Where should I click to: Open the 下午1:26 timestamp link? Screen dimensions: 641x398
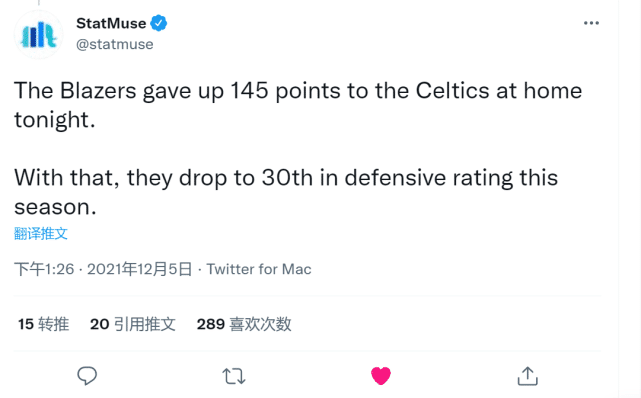click(44, 269)
